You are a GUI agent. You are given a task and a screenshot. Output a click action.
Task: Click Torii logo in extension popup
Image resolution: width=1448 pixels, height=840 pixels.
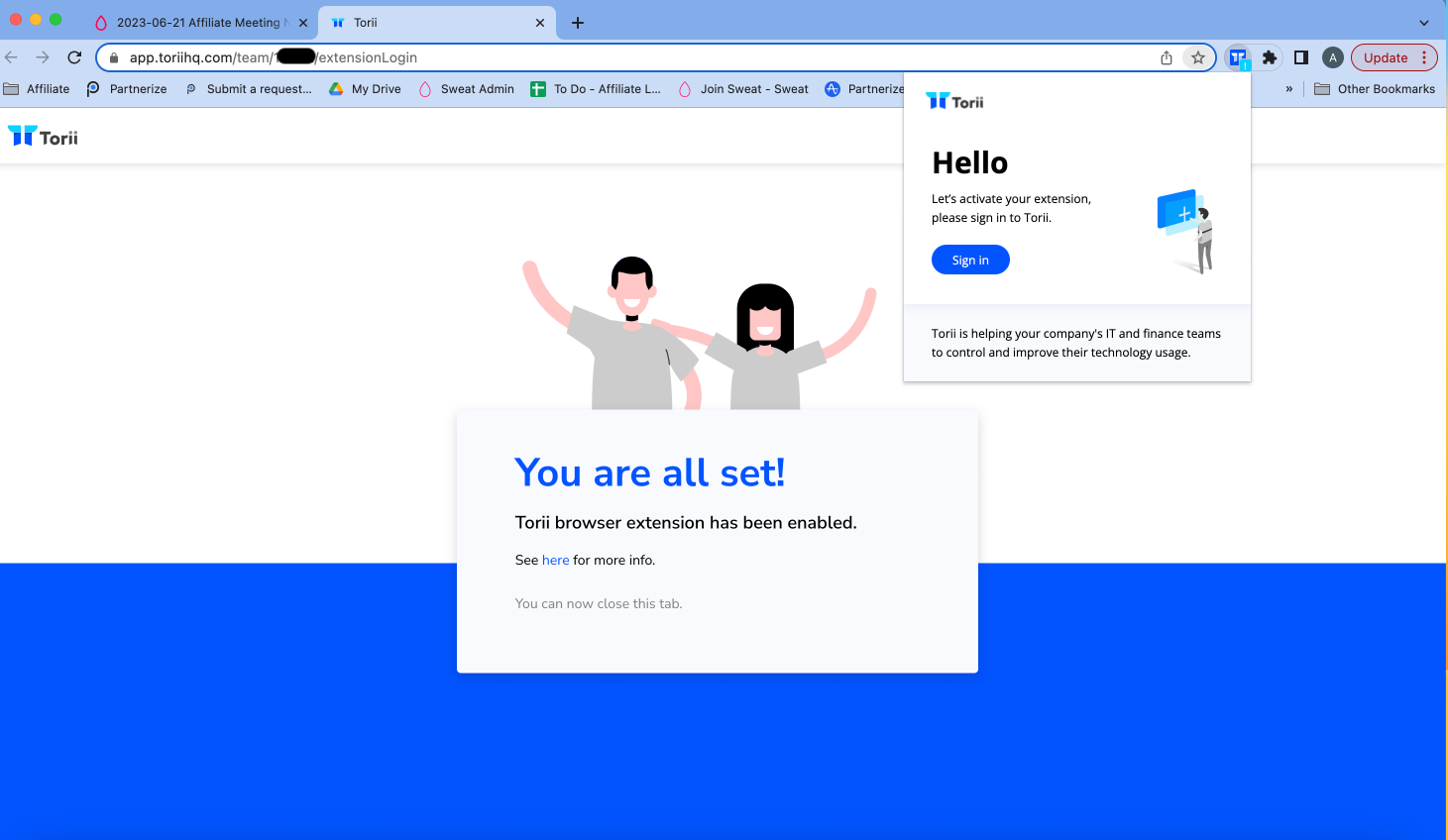[954, 101]
